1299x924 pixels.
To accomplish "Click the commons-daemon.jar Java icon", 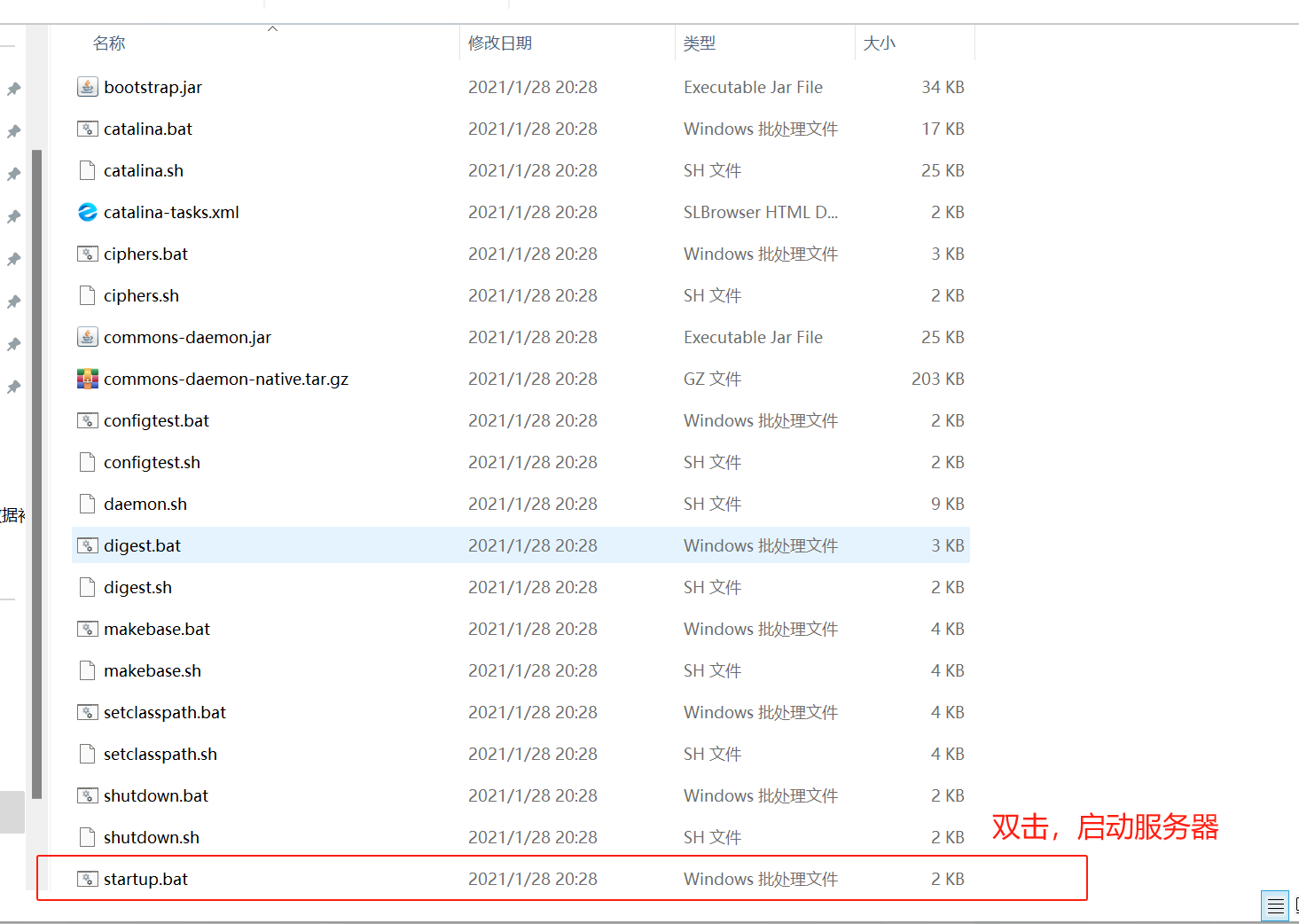I will (87, 337).
